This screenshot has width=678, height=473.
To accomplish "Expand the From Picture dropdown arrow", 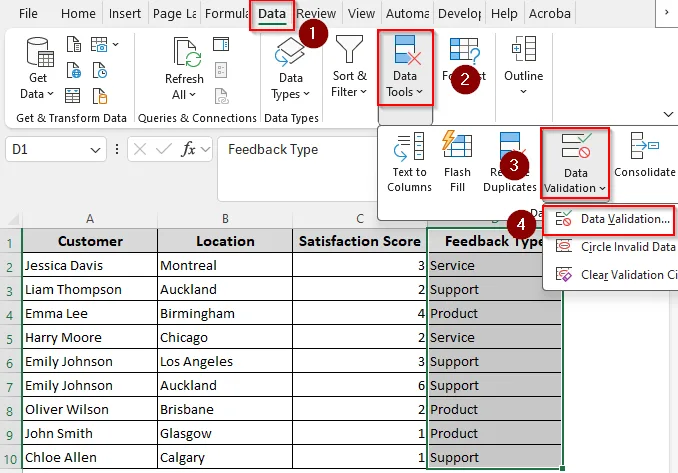I will (115, 44).
